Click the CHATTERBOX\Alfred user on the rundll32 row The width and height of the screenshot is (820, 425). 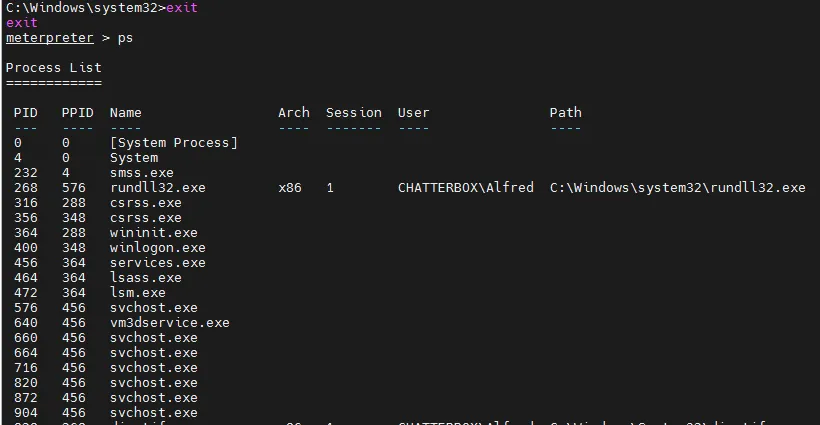(x=465, y=188)
